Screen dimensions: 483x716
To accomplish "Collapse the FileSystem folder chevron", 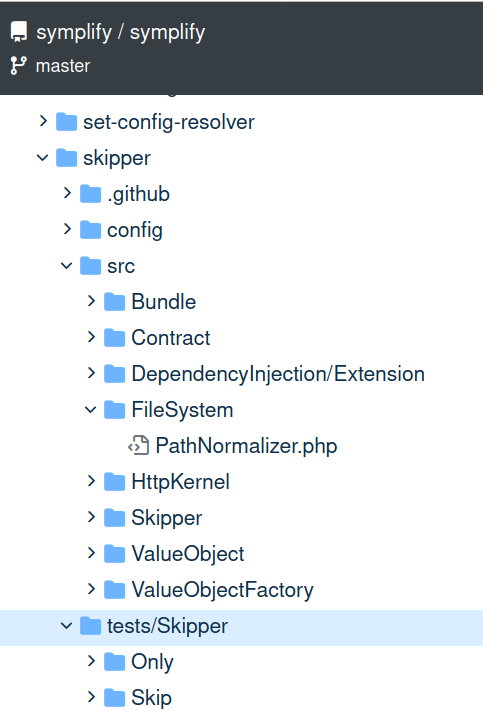I will pyautogui.click(x=91, y=410).
